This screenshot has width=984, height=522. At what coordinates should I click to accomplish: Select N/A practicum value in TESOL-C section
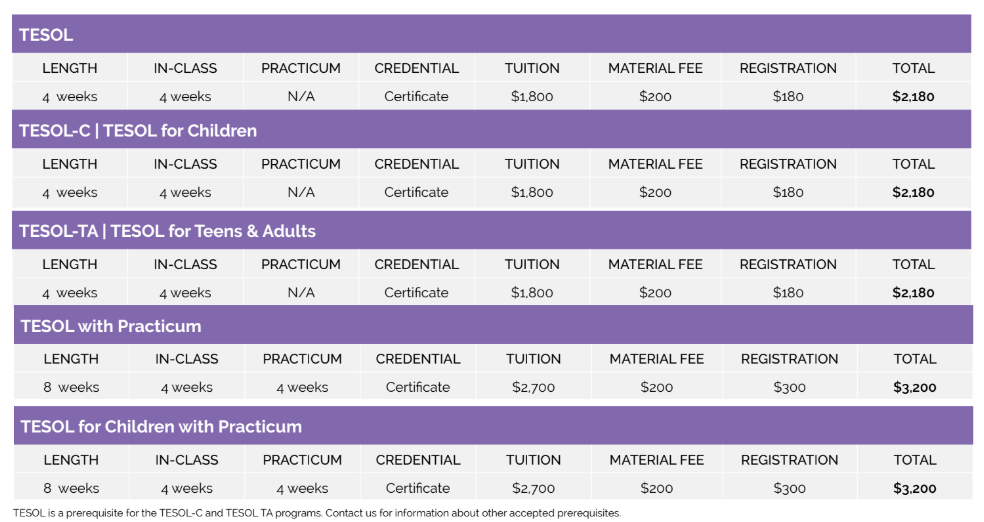pos(301,192)
